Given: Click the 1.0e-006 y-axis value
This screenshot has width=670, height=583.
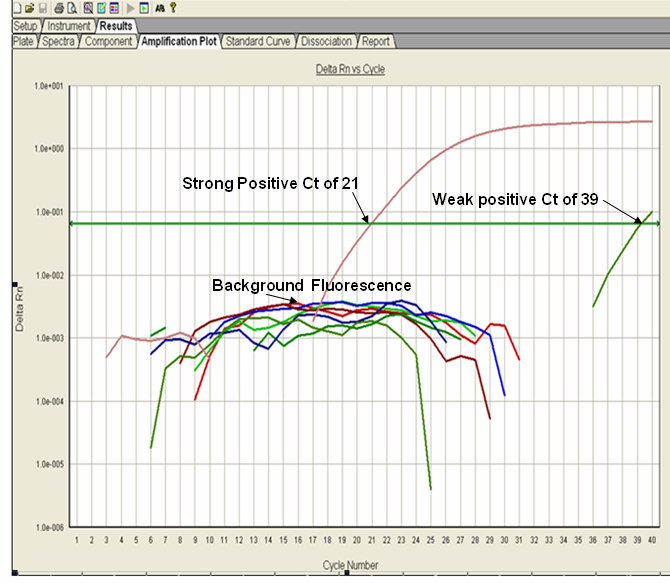Looking at the screenshot, I should [50, 527].
